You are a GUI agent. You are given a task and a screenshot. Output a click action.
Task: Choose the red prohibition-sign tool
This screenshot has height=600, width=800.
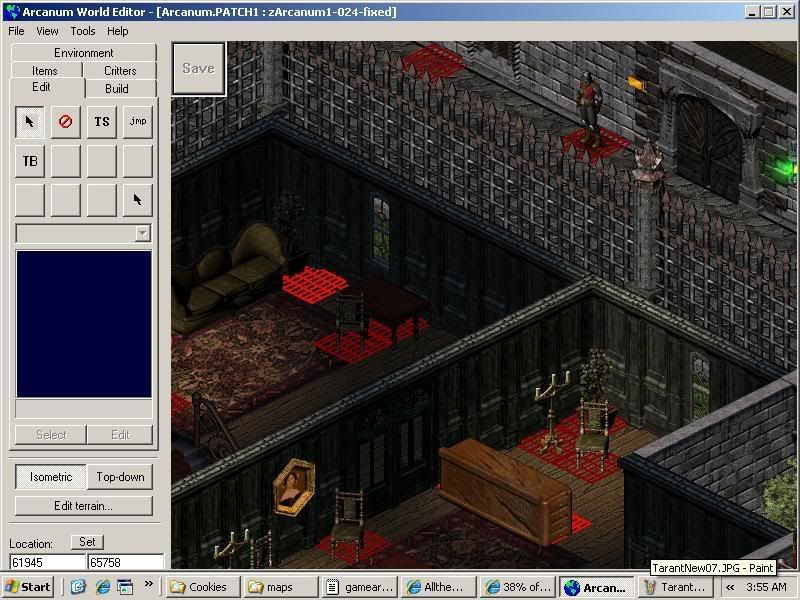coord(65,122)
